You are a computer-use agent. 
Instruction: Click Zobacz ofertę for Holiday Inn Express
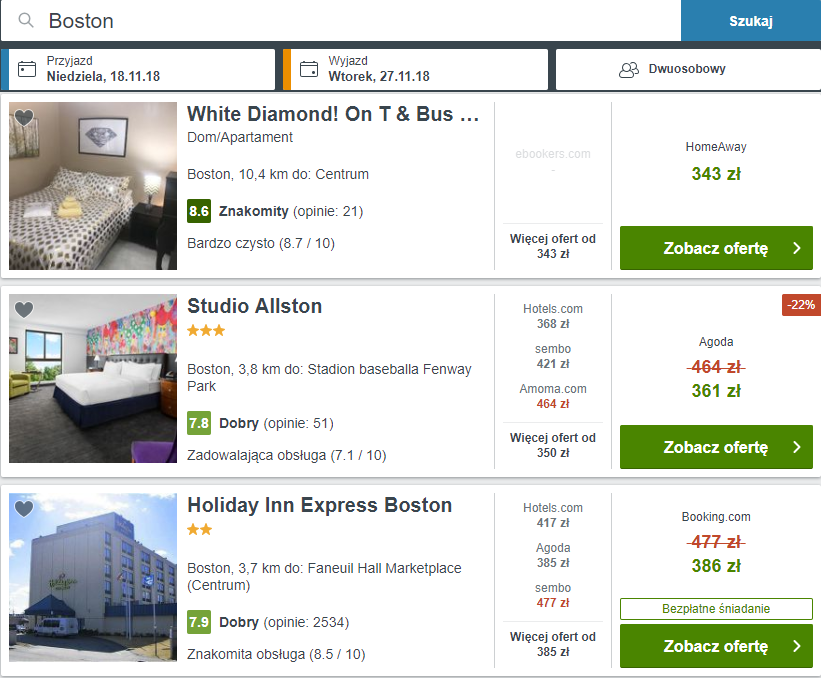click(x=716, y=646)
